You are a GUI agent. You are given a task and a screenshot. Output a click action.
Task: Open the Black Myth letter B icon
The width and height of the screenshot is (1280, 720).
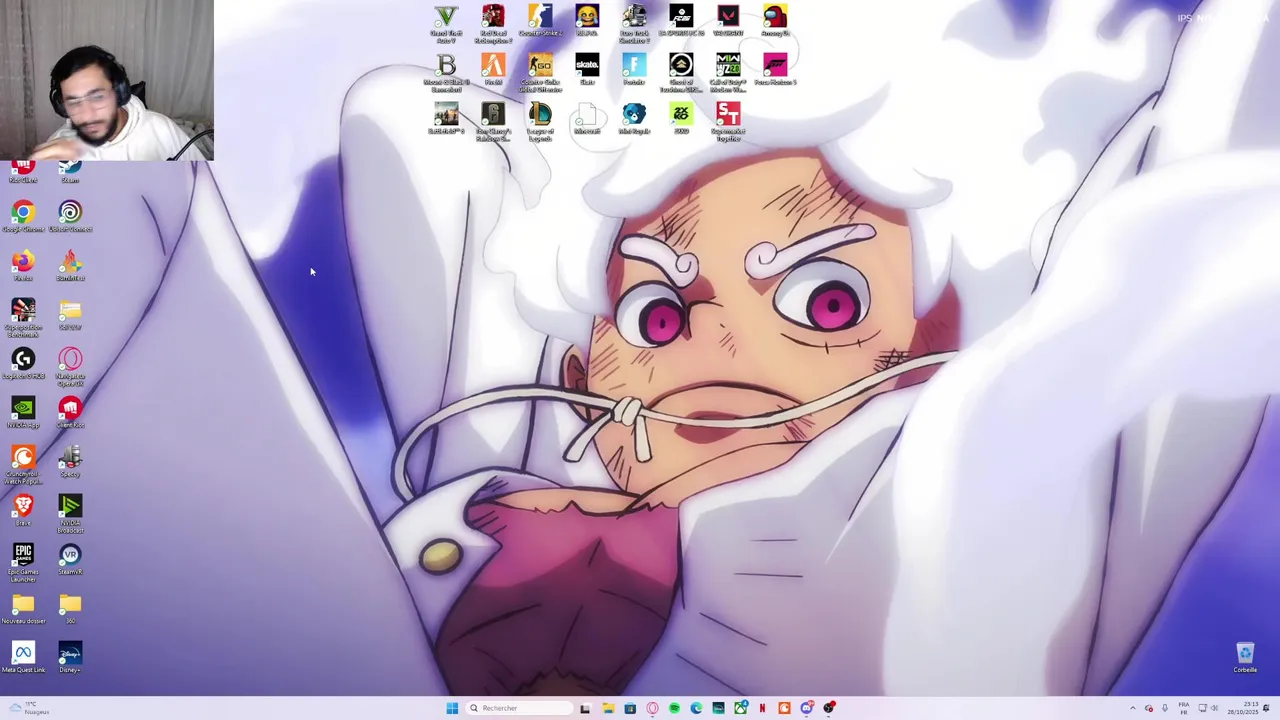[446, 73]
